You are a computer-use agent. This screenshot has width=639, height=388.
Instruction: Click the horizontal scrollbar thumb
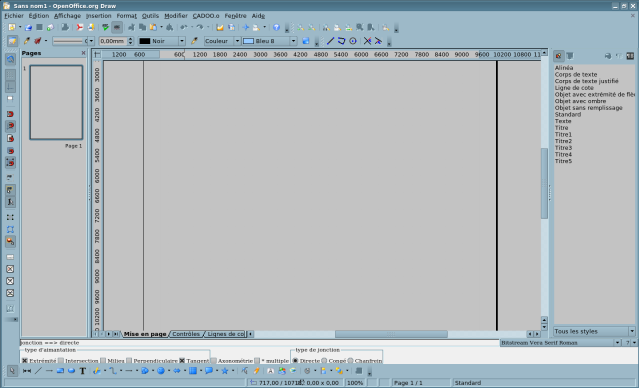(391, 334)
